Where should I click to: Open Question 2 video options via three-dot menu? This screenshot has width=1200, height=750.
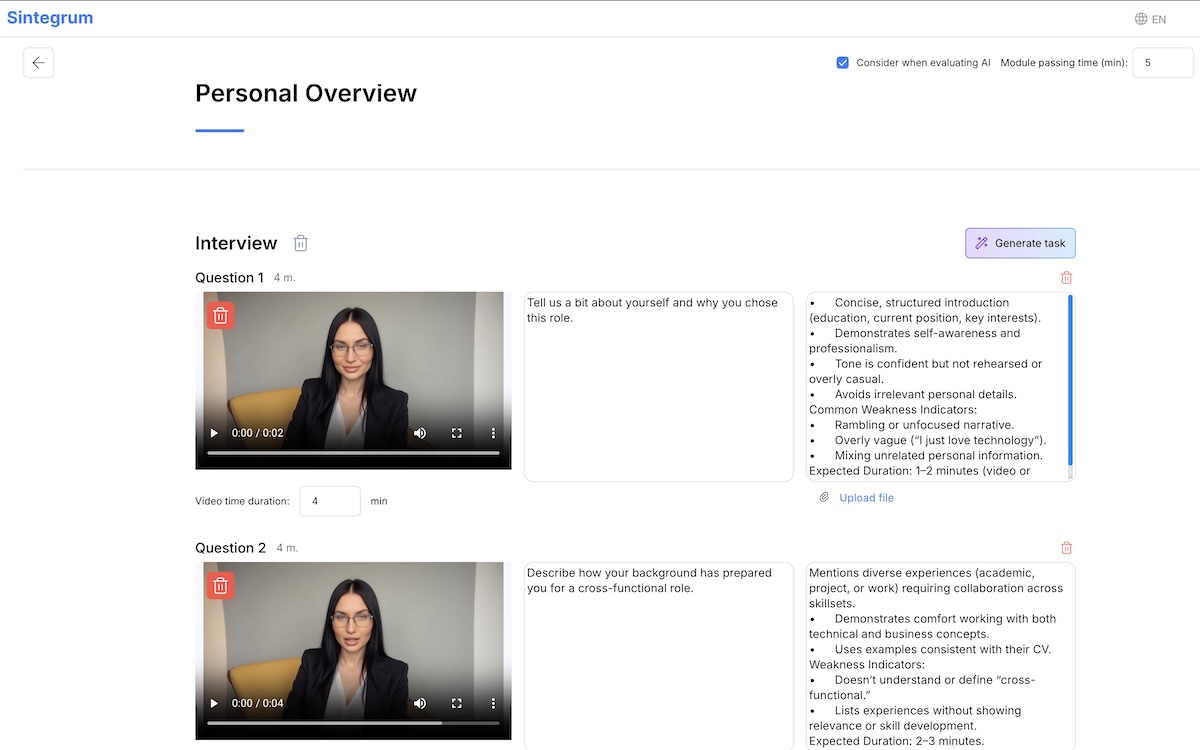click(492, 703)
